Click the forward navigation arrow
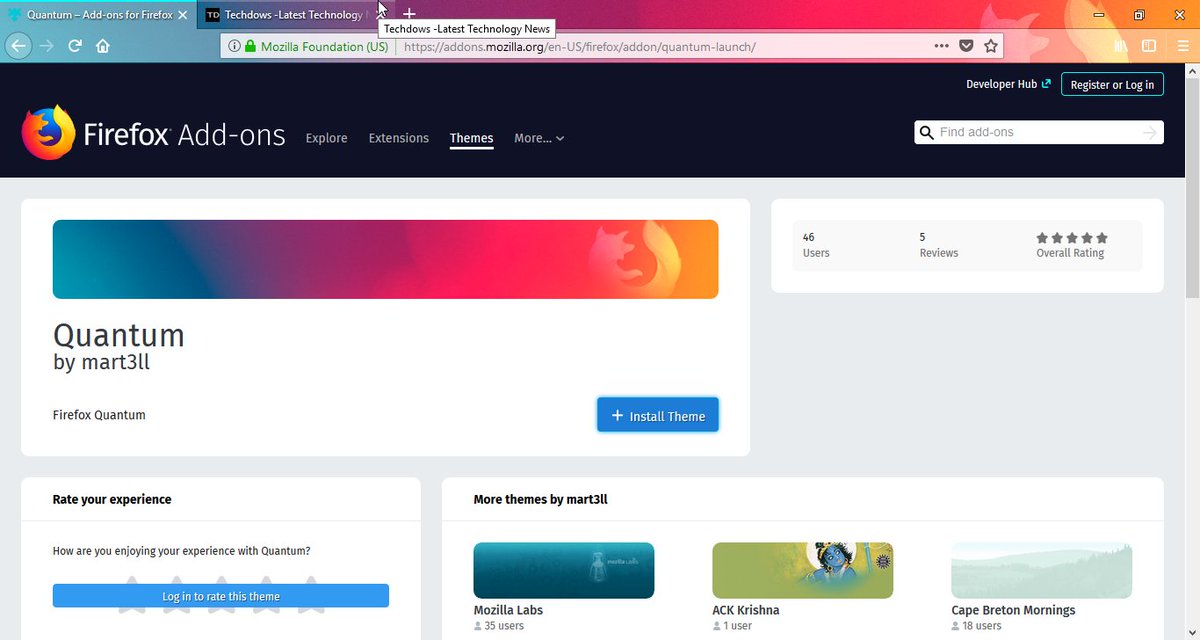Image resolution: width=1200 pixels, height=640 pixels. click(x=46, y=46)
